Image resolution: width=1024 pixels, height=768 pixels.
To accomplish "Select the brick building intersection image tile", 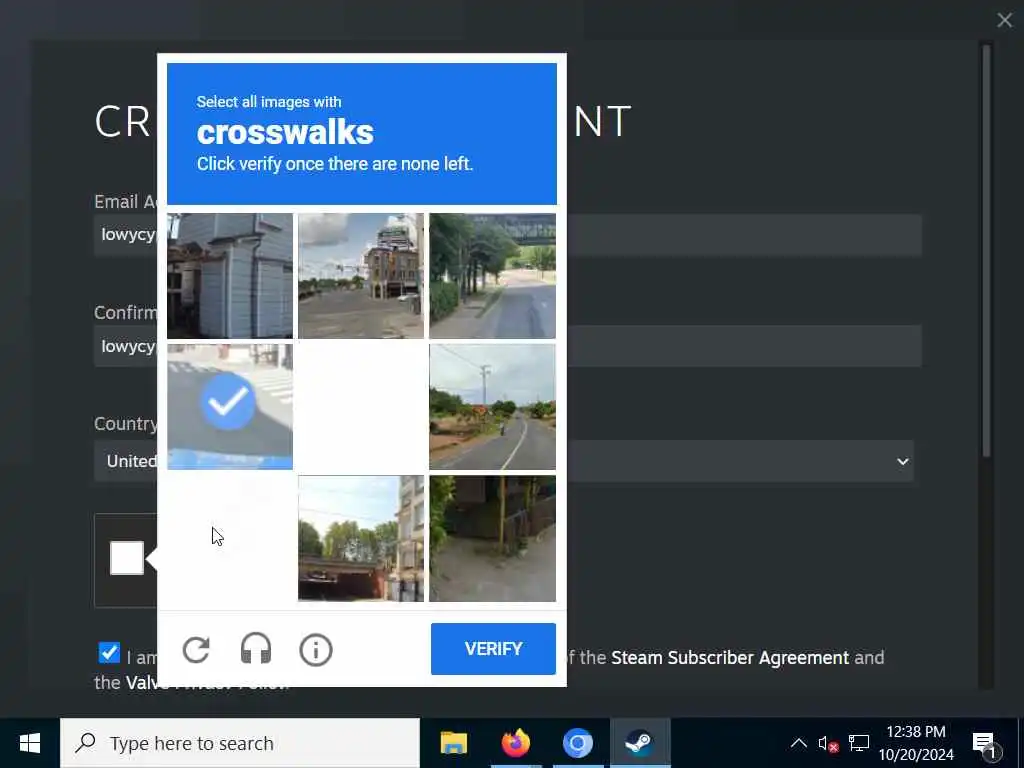I will tap(361, 276).
